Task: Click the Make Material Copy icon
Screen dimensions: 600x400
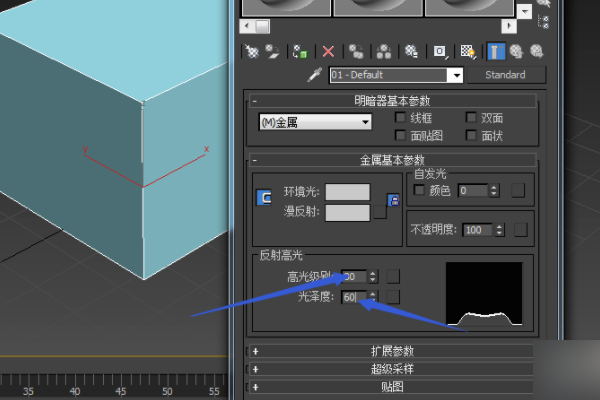Action: pyautogui.click(x=356, y=51)
